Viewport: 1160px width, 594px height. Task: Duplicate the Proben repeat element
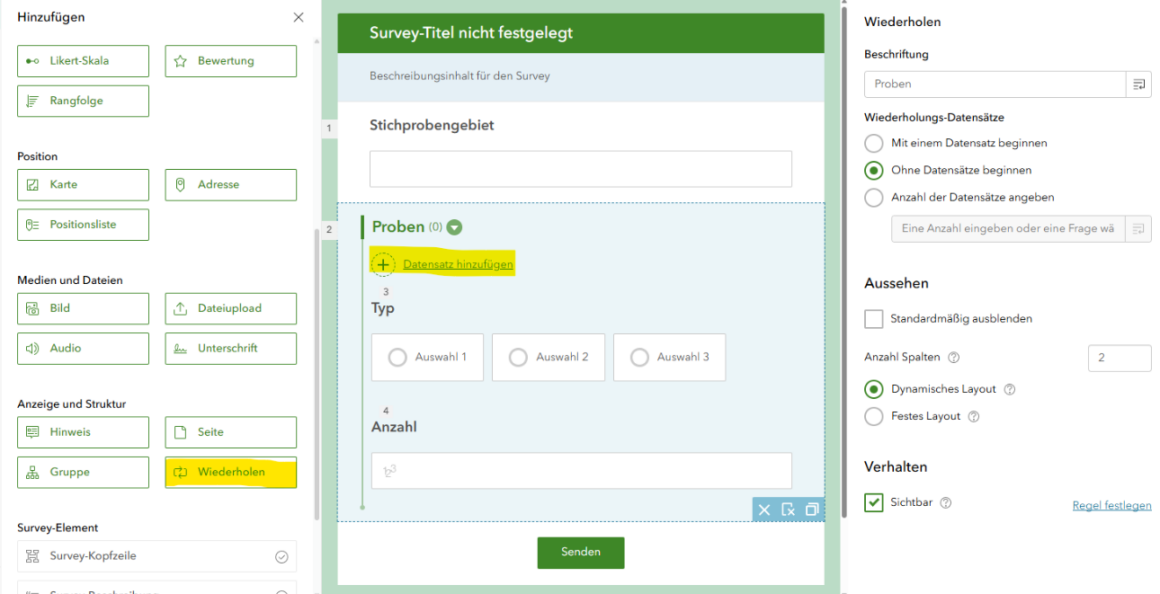point(812,510)
